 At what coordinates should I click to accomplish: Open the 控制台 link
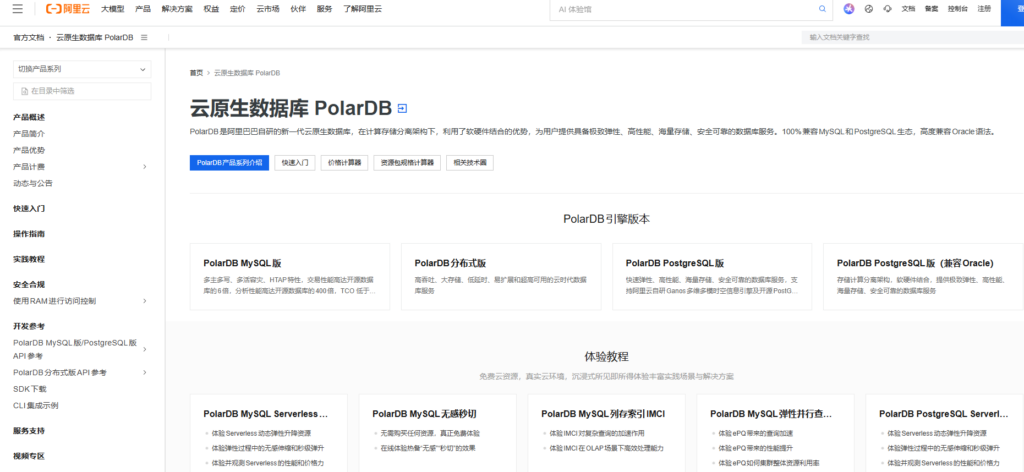958,9
